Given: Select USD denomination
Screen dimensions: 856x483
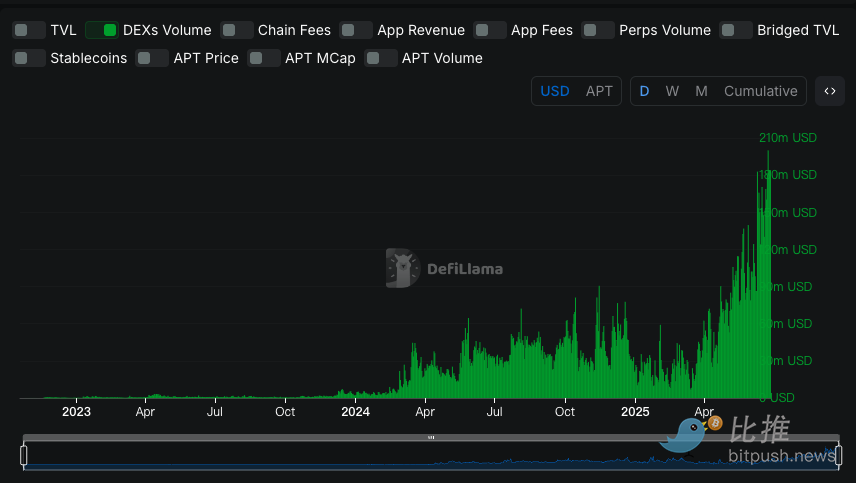Looking at the screenshot, I should tap(555, 91).
